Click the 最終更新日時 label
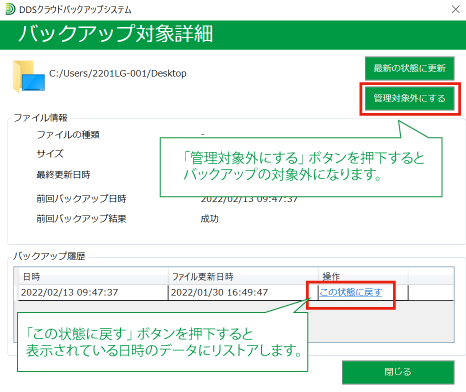The width and height of the screenshot is (466, 392). [63, 175]
